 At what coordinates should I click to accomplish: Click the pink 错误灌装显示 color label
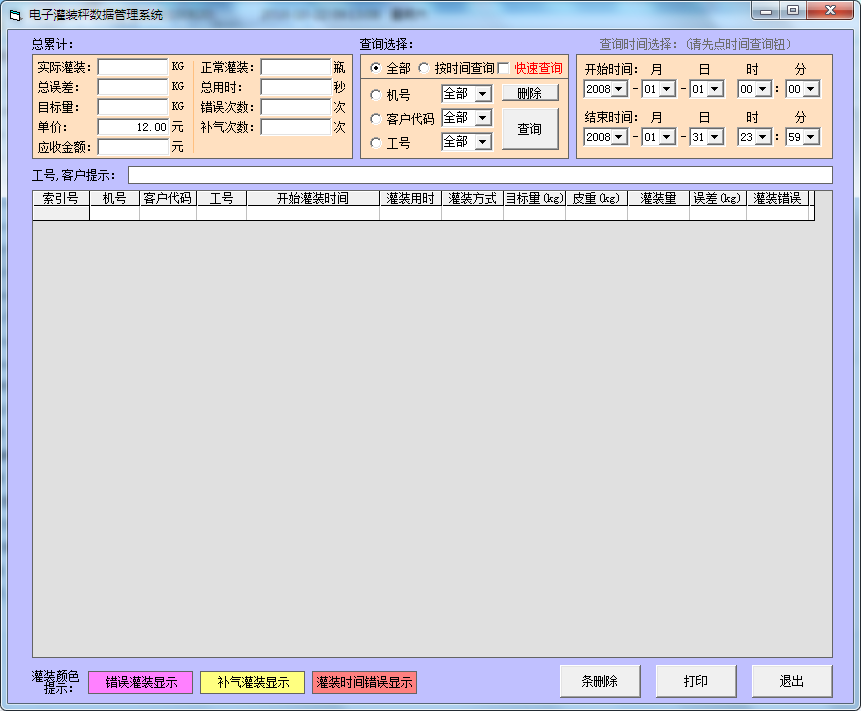click(x=140, y=682)
